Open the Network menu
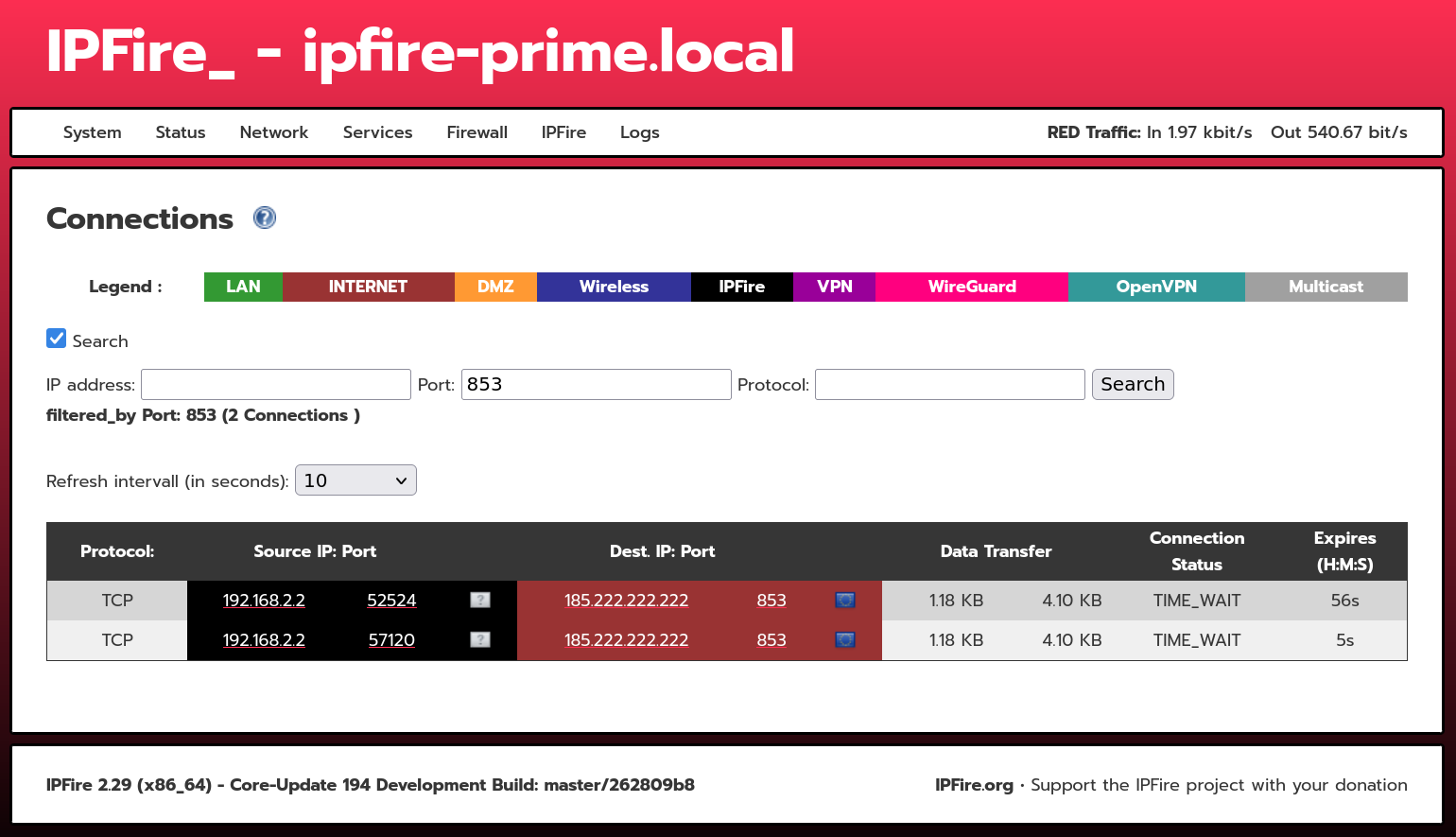Screen dimensions: 1456x837 pos(274,132)
